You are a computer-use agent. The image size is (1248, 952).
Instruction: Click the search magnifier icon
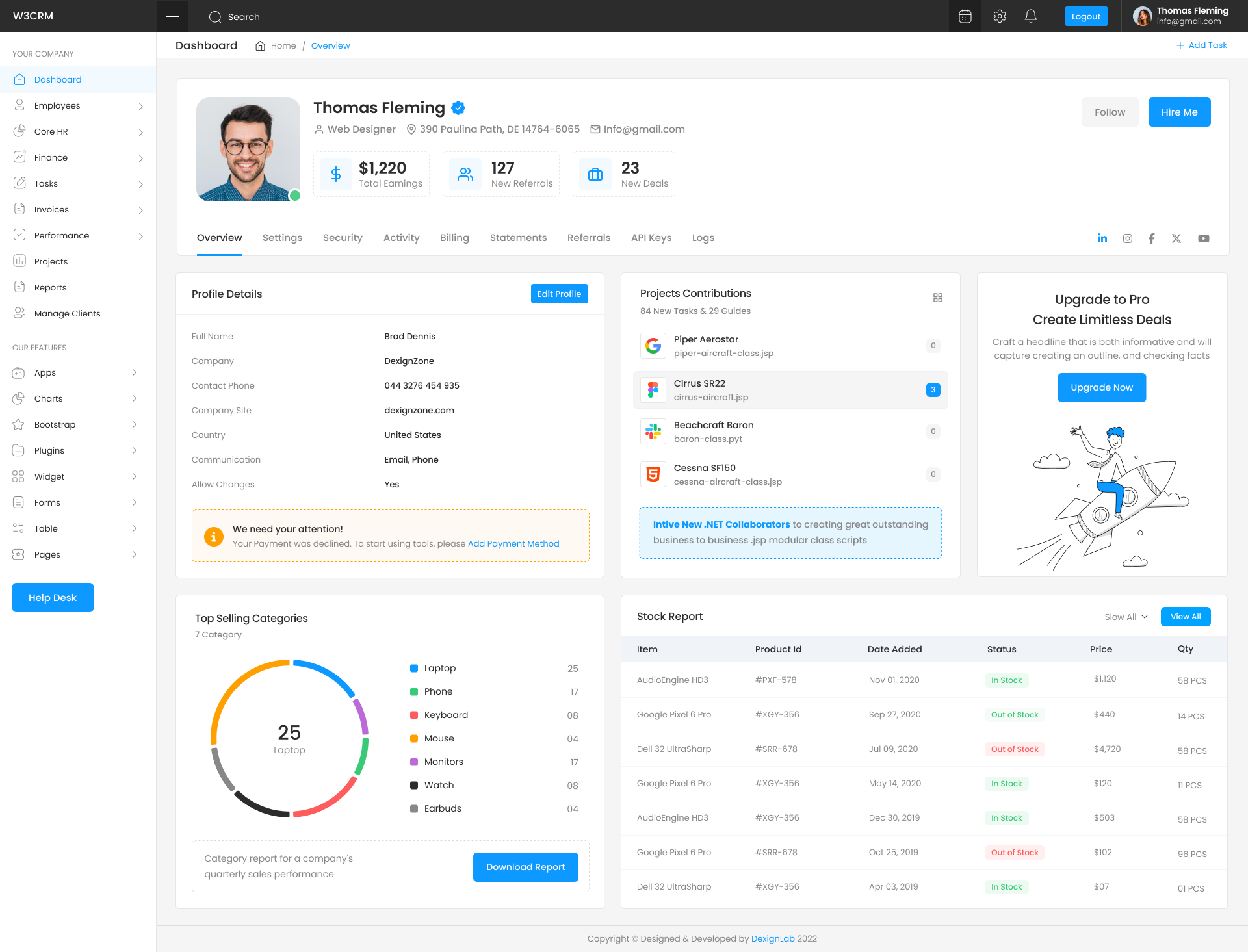(x=215, y=16)
